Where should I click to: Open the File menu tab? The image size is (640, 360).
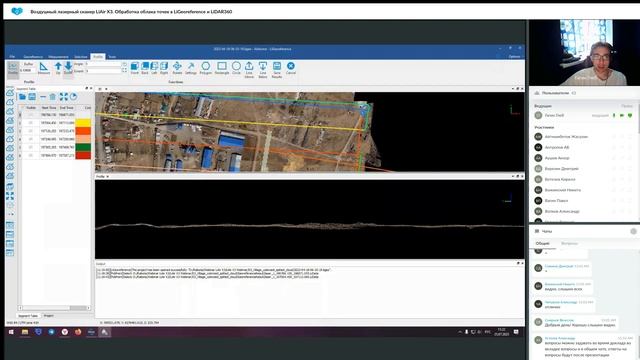point(12,57)
